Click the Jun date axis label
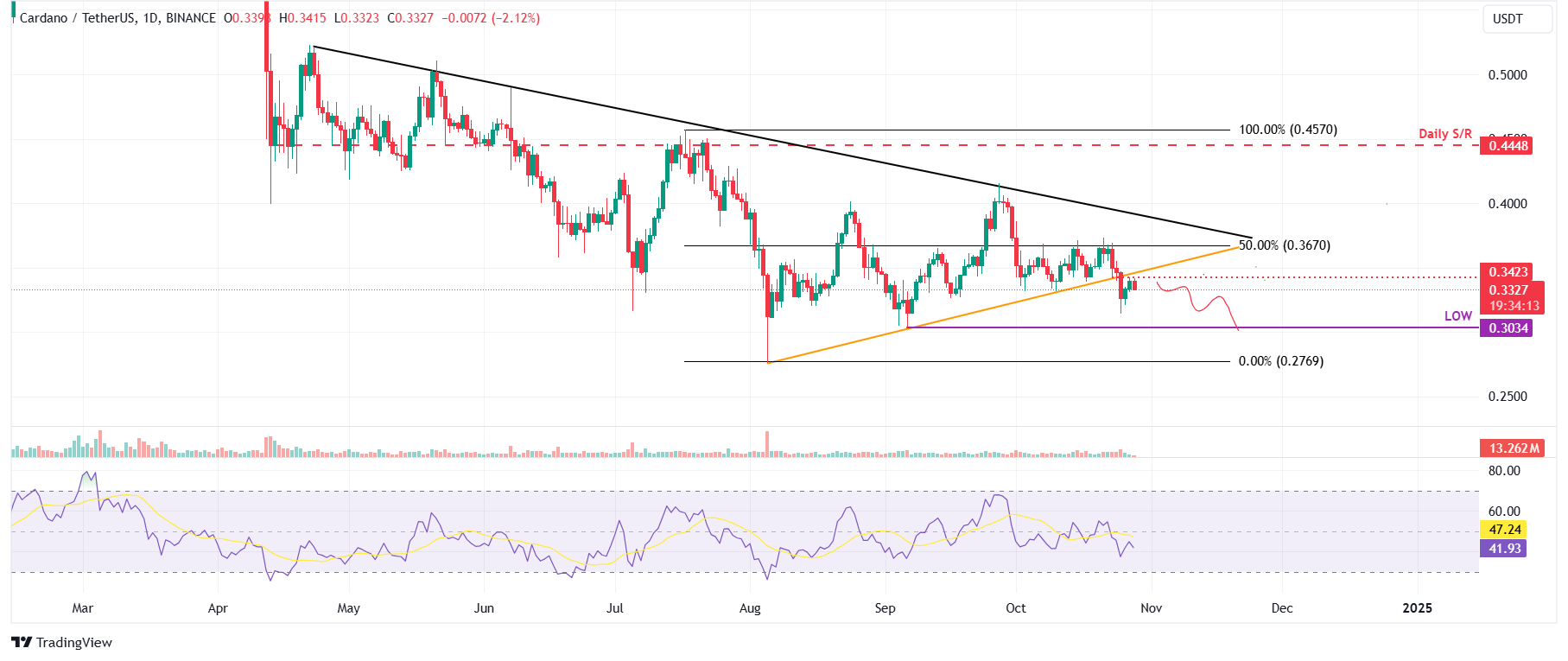The image size is (1568, 661). (485, 608)
